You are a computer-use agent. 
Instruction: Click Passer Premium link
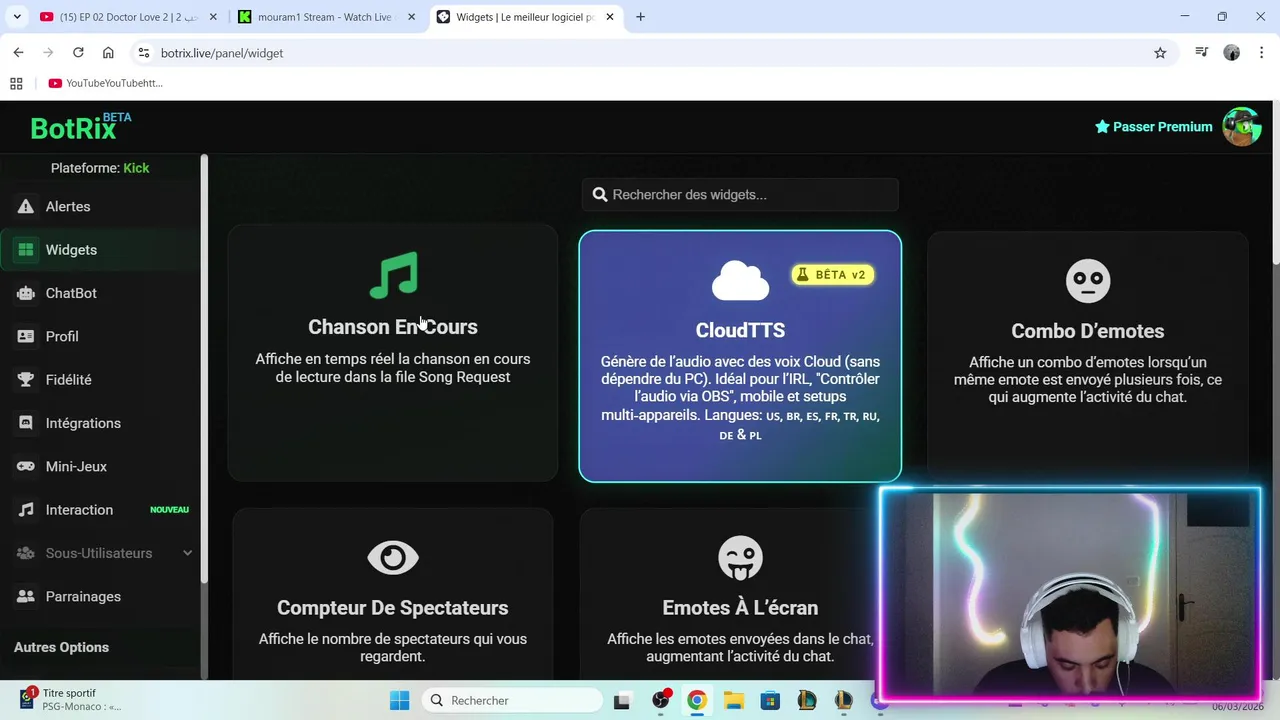pos(1153,127)
